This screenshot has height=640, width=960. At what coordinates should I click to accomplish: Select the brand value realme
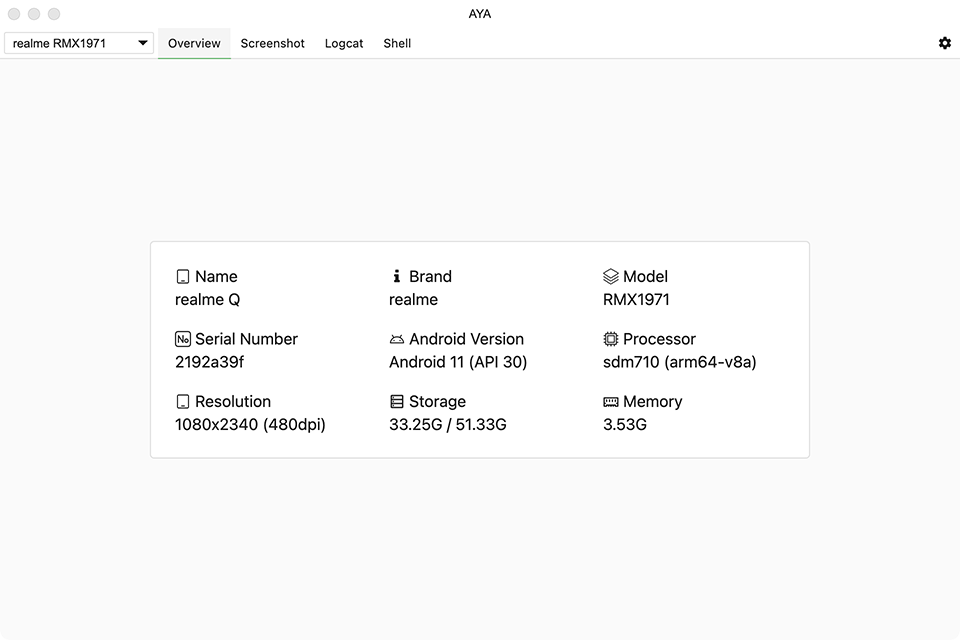(413, 300)
